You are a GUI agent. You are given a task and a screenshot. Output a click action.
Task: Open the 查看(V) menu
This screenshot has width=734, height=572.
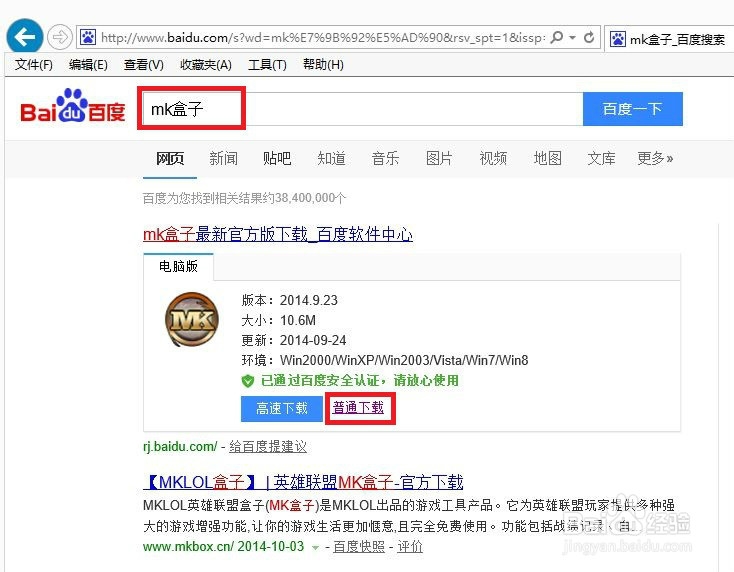click(x=144, y=65)
